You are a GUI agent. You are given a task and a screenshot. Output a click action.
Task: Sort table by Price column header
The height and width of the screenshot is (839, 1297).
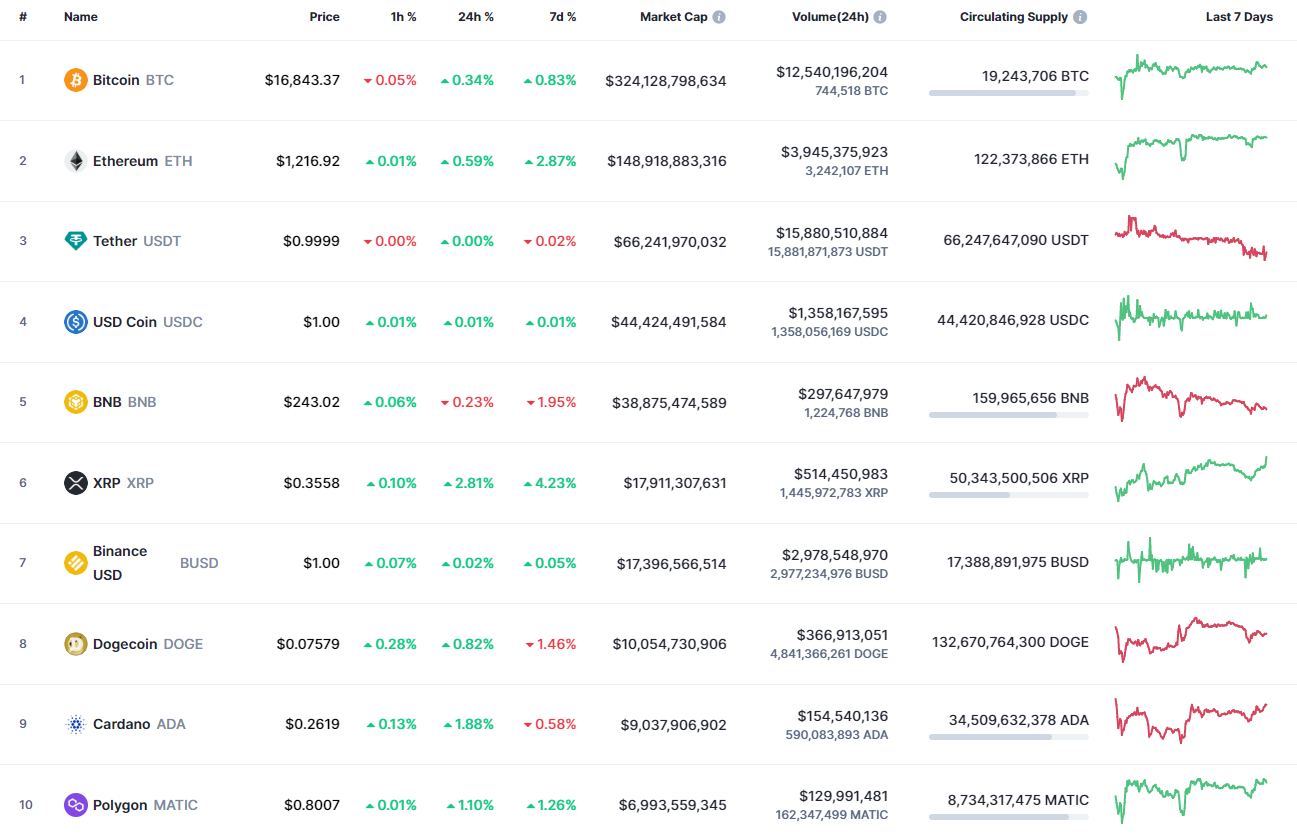point(324,17)
